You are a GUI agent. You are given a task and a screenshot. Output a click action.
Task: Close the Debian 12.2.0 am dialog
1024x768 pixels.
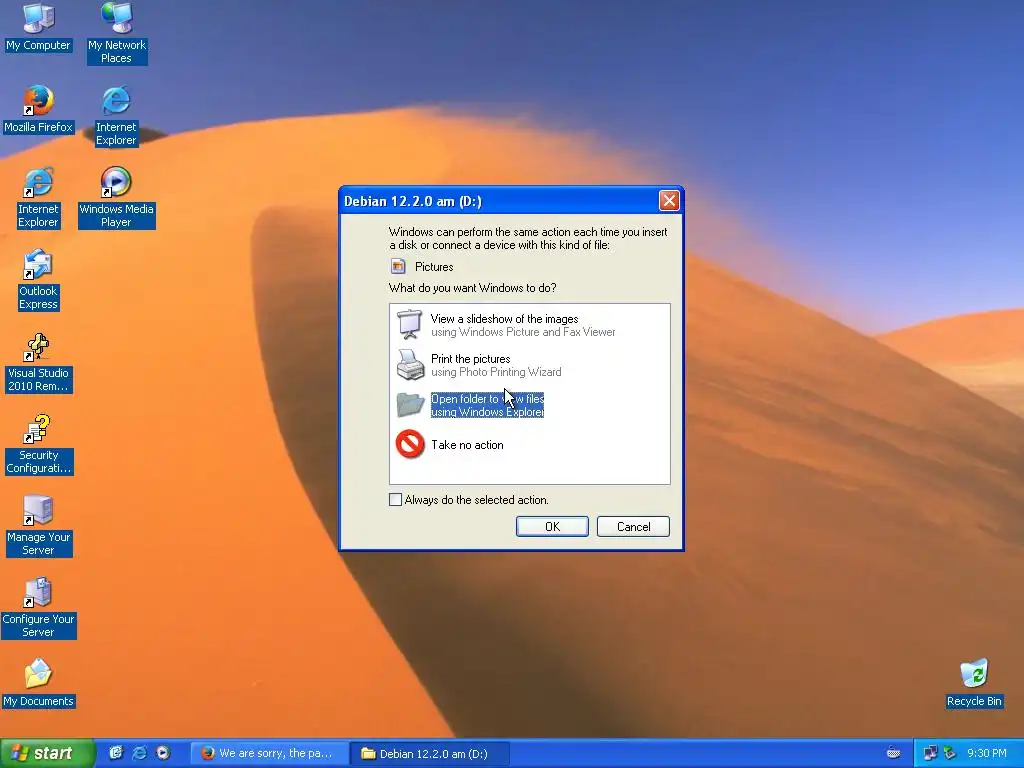coord(669,200)
